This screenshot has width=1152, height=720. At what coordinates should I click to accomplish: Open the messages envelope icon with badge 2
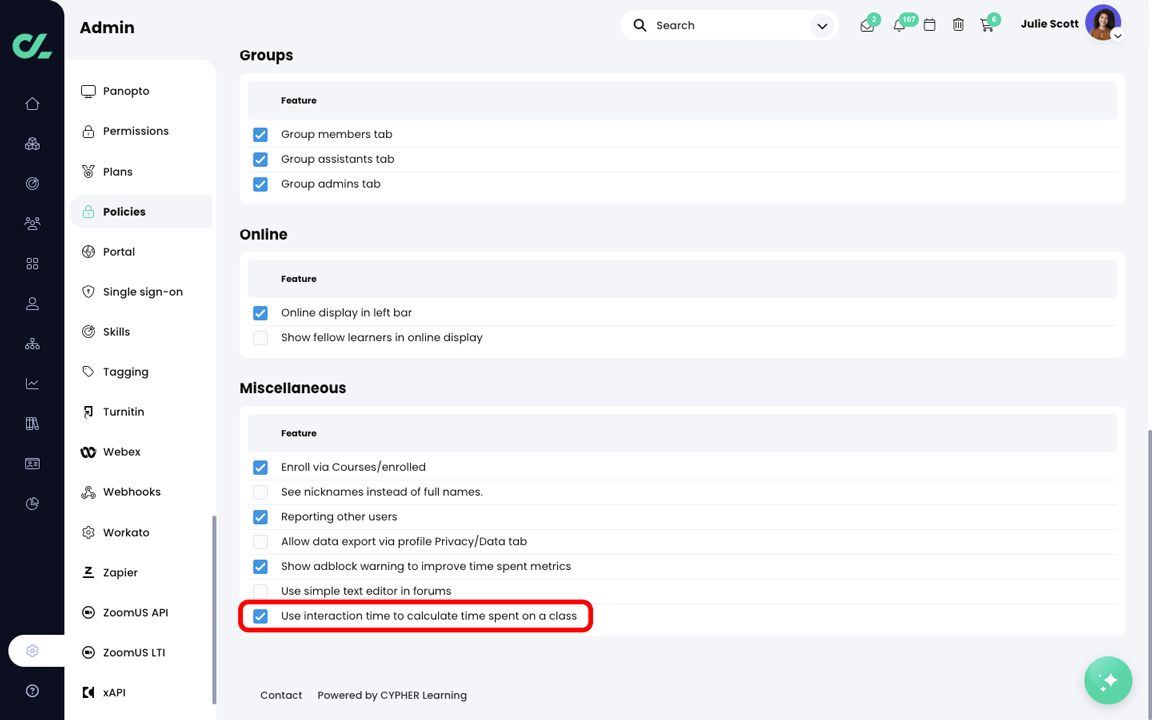pyautogui.click(x=867, y=26)
